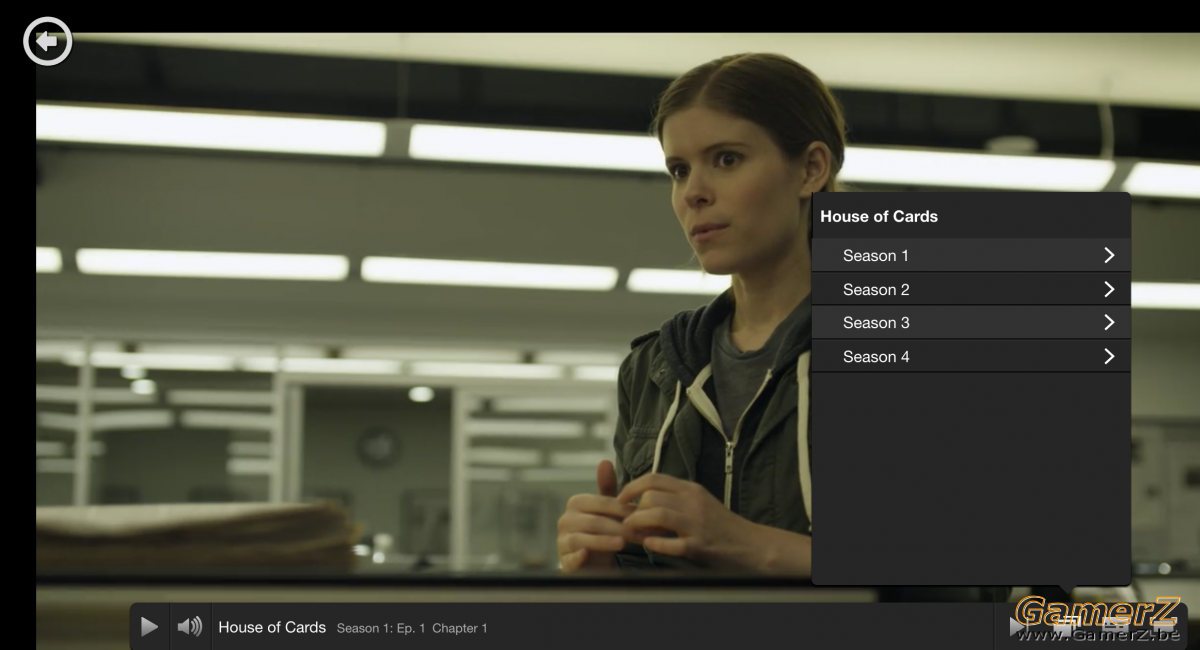Open Season 4 episode list
The height and width of the screenshot is (650, 1200).
click(971, 356)
